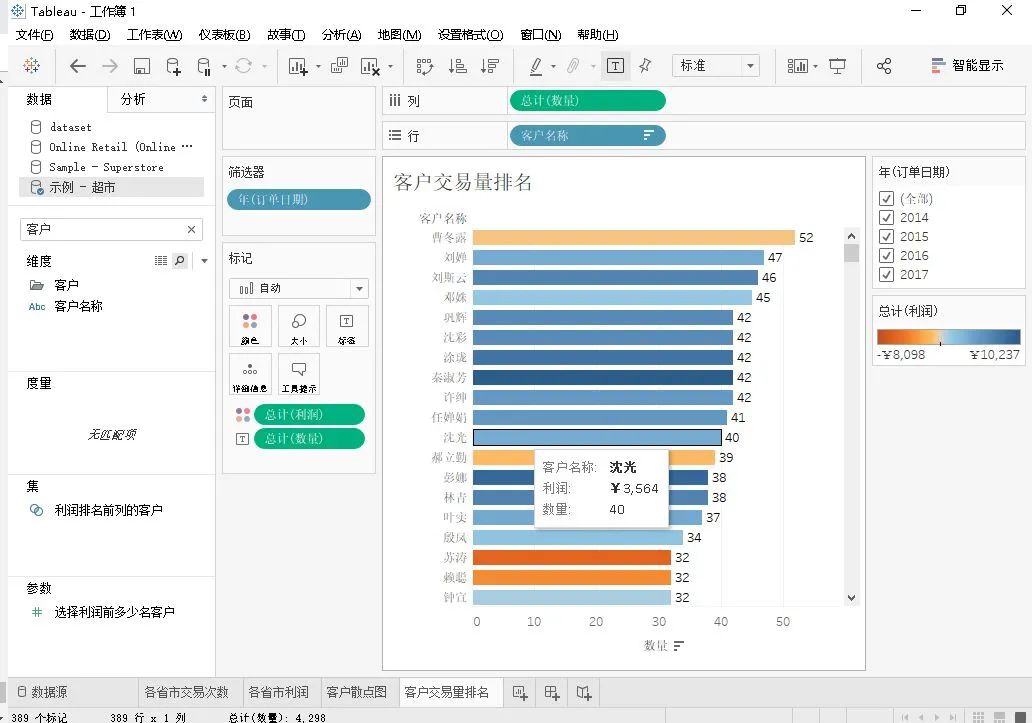Select 客户名称 dimension field
Viewport: 1032px width, 723px height.
pos(78,307)
